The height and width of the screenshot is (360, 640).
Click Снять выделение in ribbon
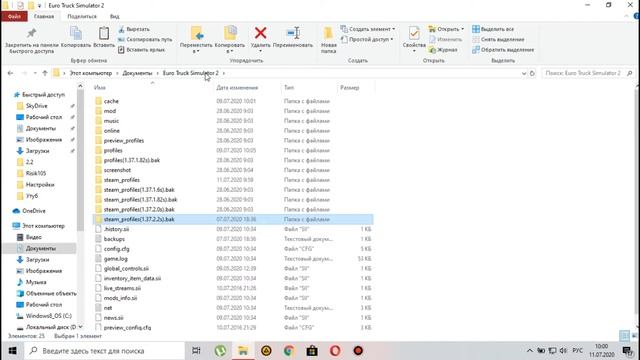(x=498, y=40)
